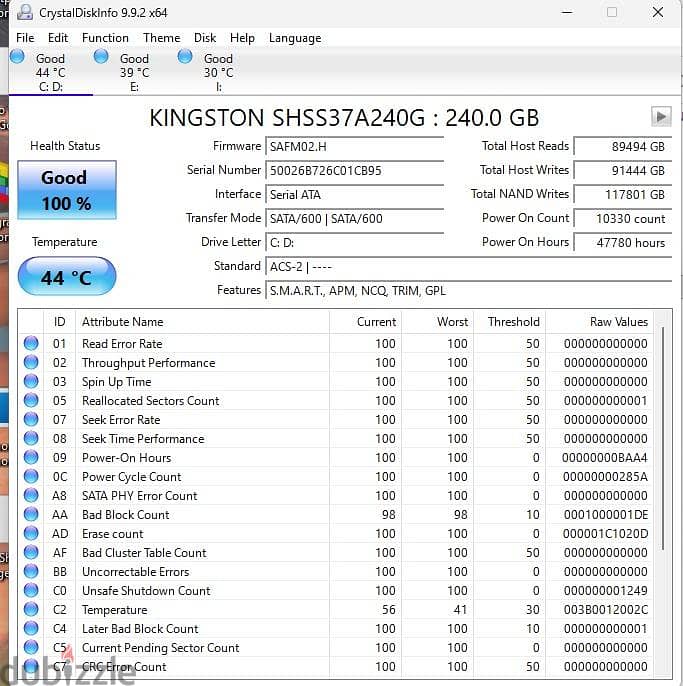Click status orb for Erase count
Viewport: 683px width, 686px height.
point(31,533)
